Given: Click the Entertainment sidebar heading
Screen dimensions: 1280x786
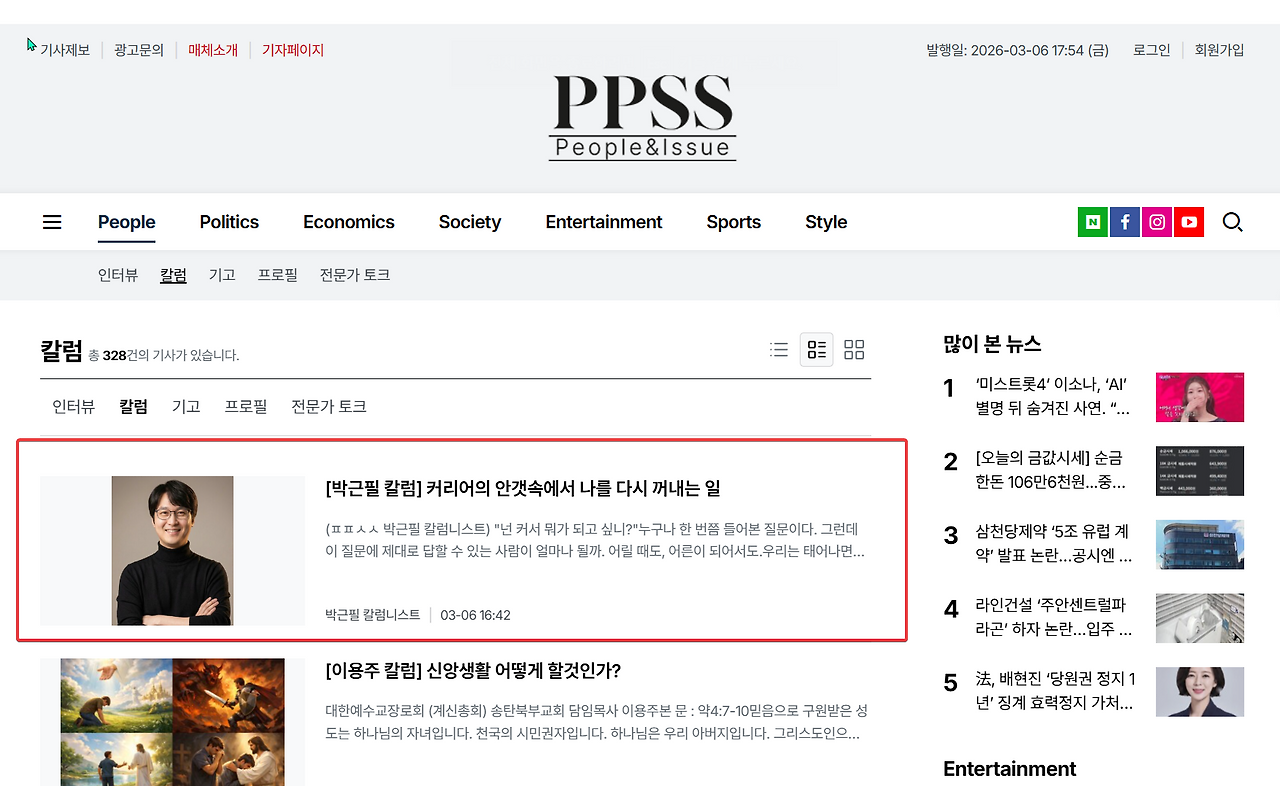Looking at the screenshot, I should tap(1010, 769).
